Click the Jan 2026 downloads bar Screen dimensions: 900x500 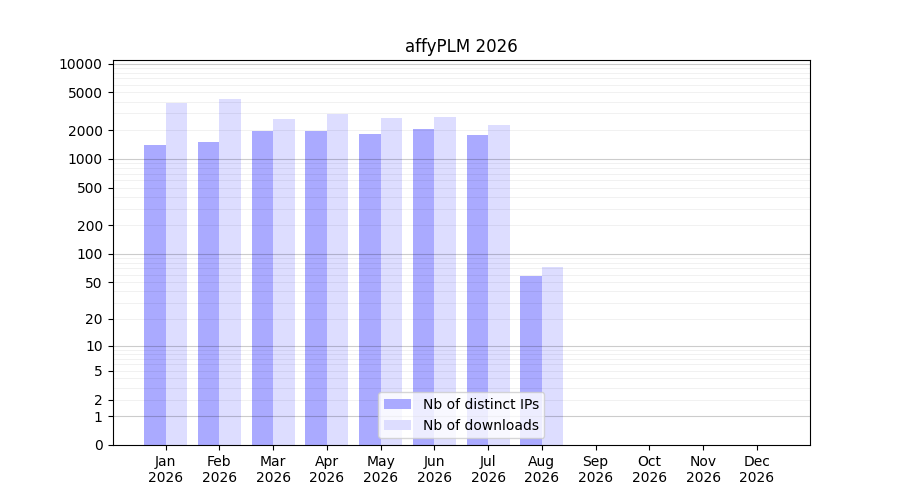coord(176,274)
